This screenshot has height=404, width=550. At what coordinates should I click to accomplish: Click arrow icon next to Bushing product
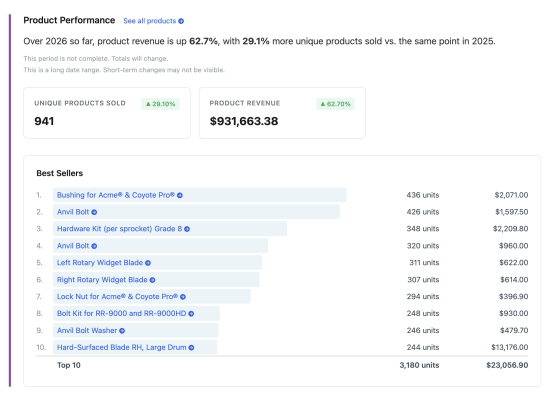[180, 195]
